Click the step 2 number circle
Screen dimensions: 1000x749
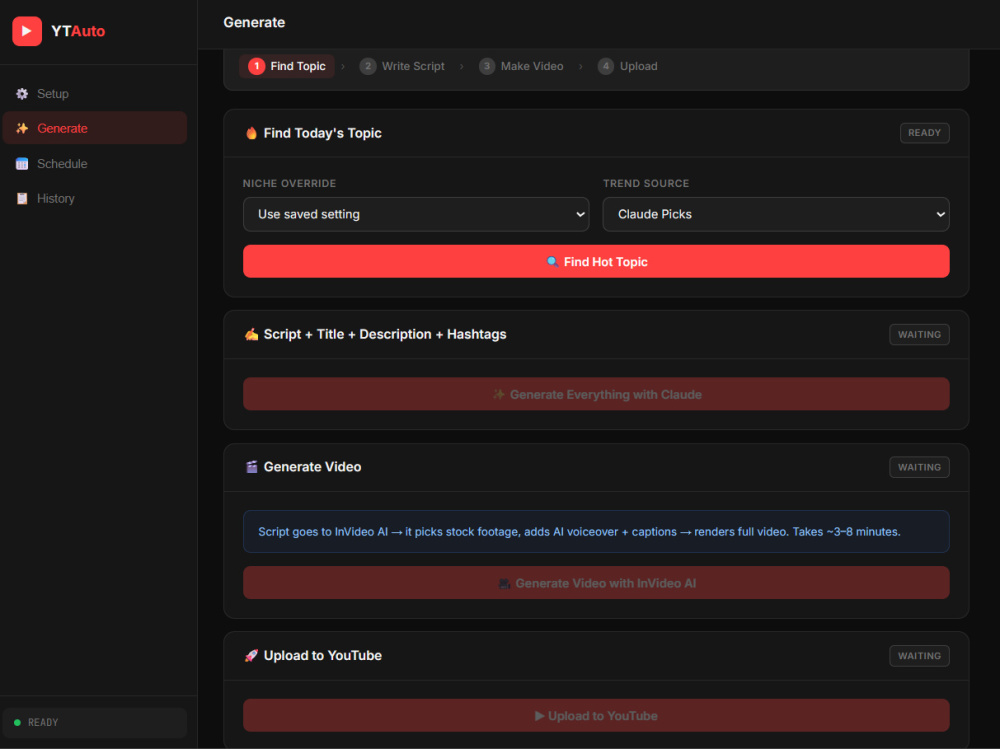point(367,66)
